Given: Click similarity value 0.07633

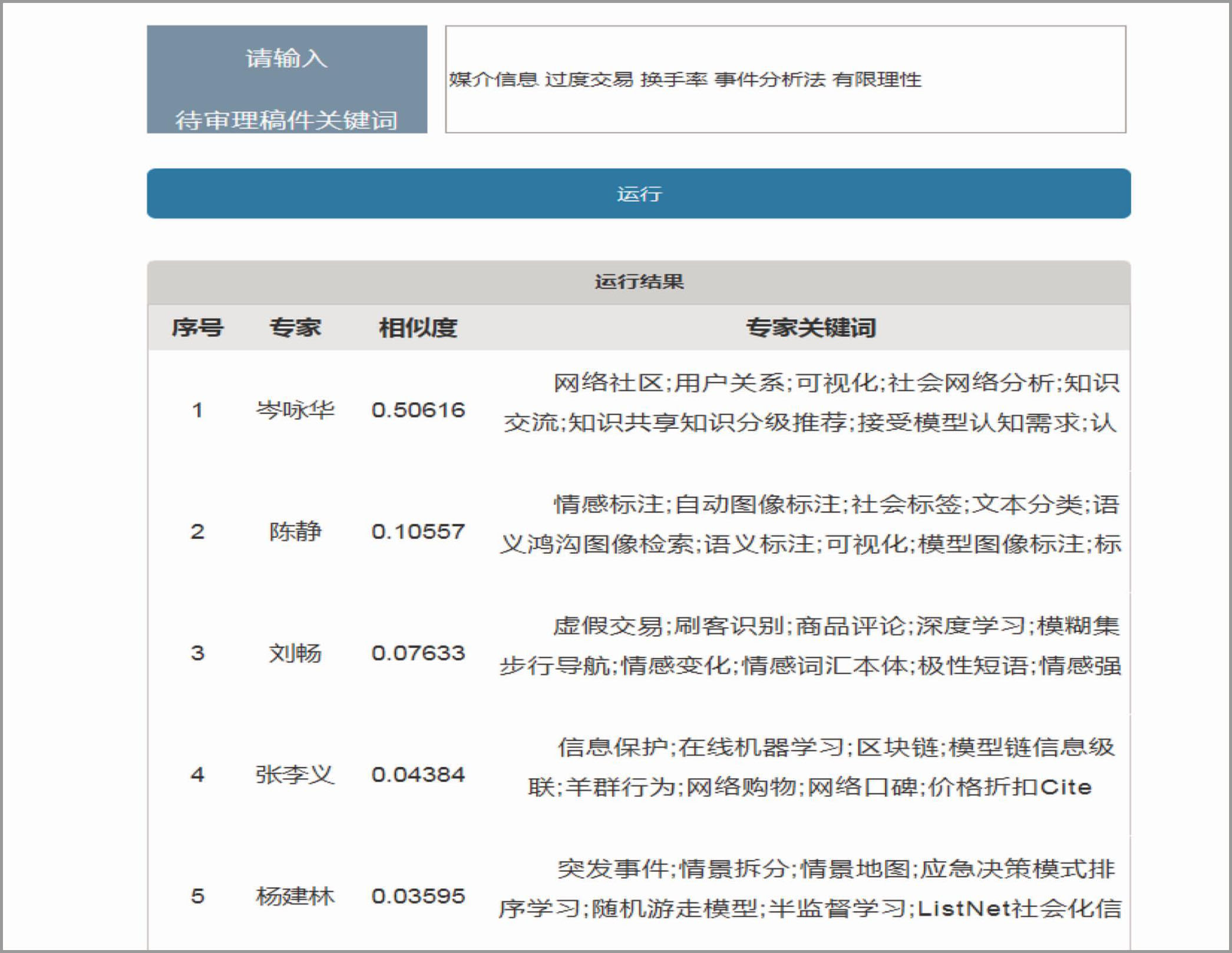Looking at the screenshot, I should coord(418,653).
